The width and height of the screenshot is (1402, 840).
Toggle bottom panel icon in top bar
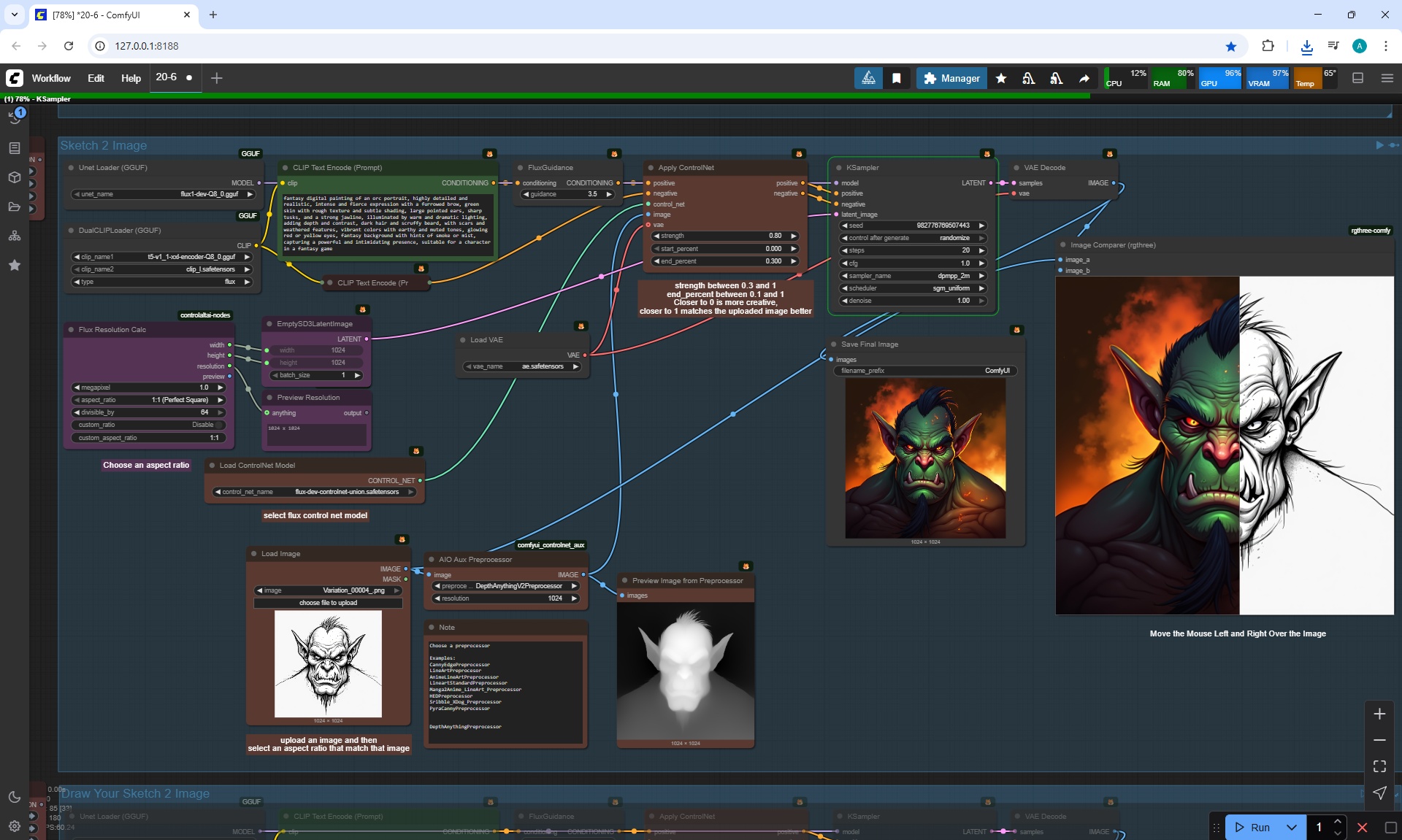(x=1357, y=78)
